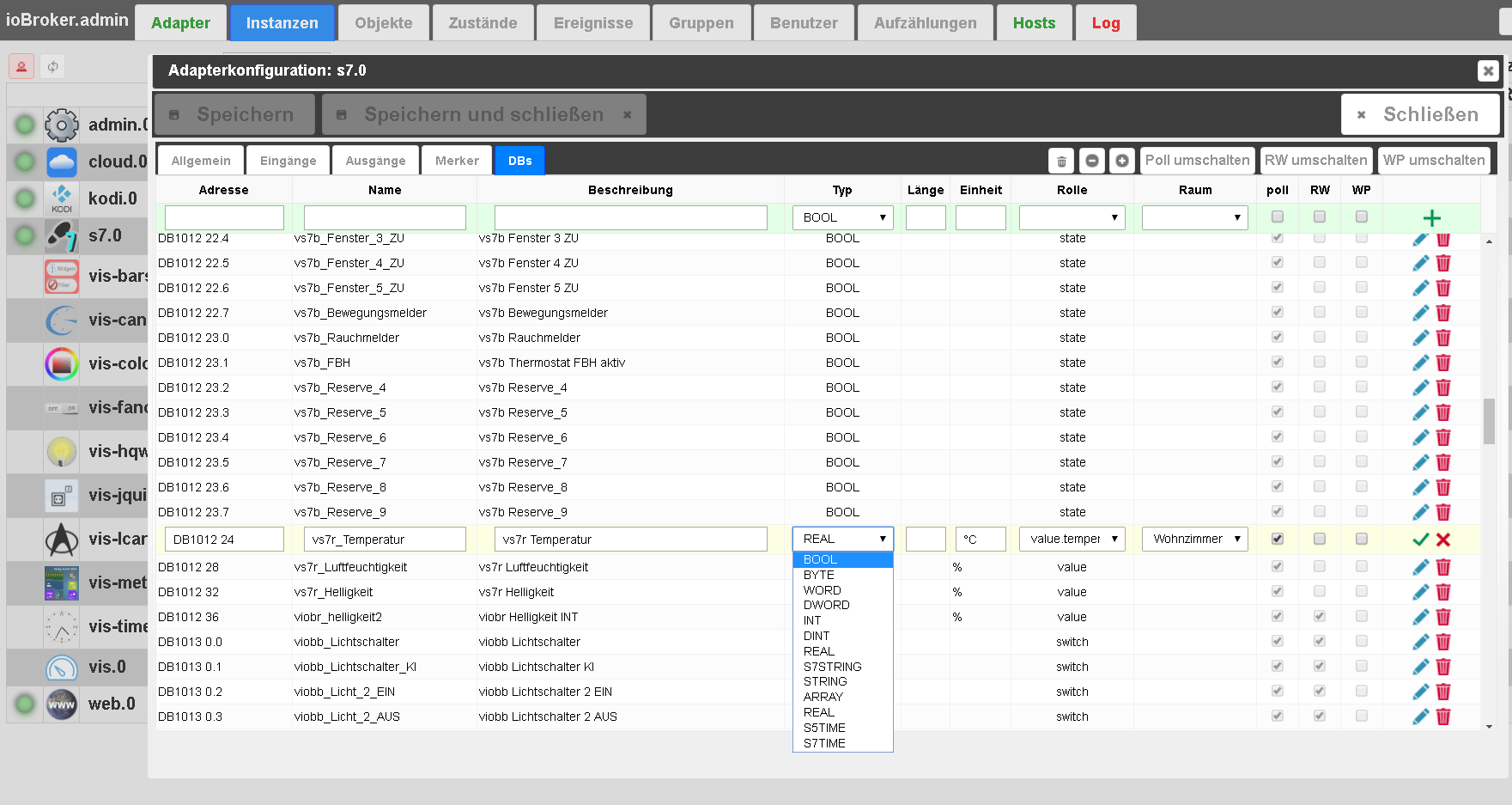1512x805 pixels.
Task: Delete the vs7b_Rauchmelder row
Action: tap(1443, 338)
